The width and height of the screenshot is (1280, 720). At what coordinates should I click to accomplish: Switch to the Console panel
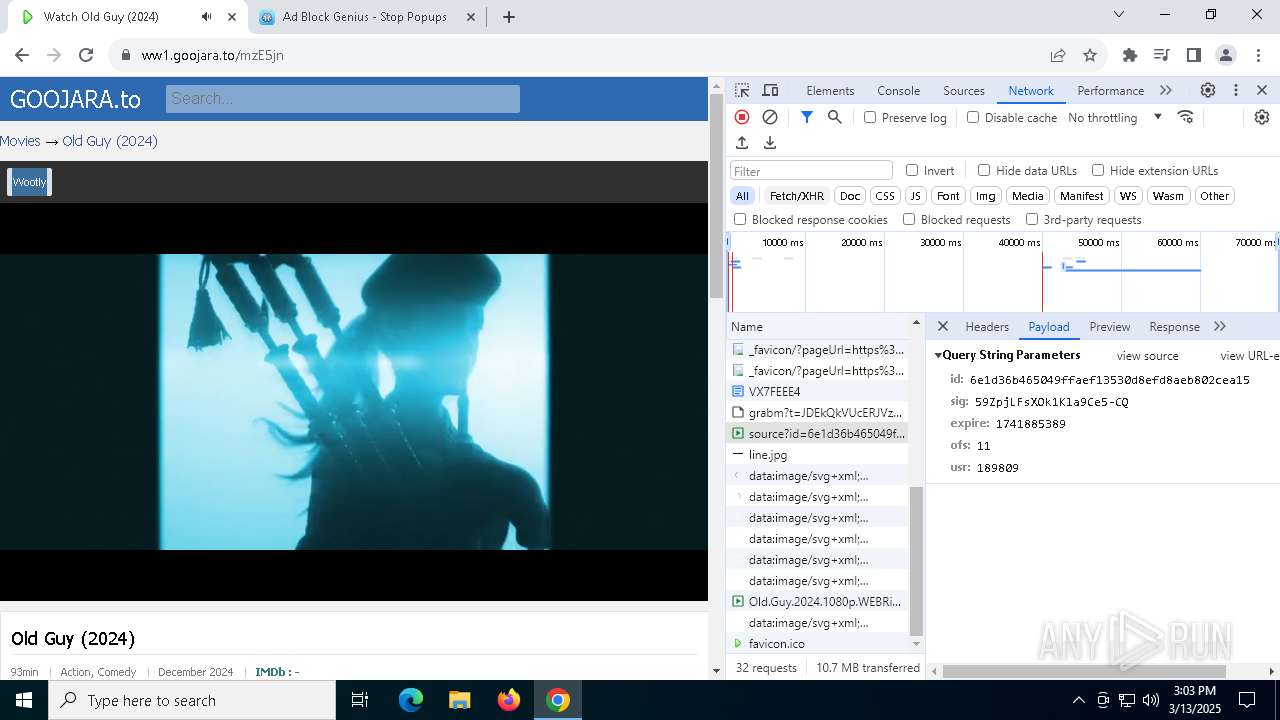(x=898, y=90)
